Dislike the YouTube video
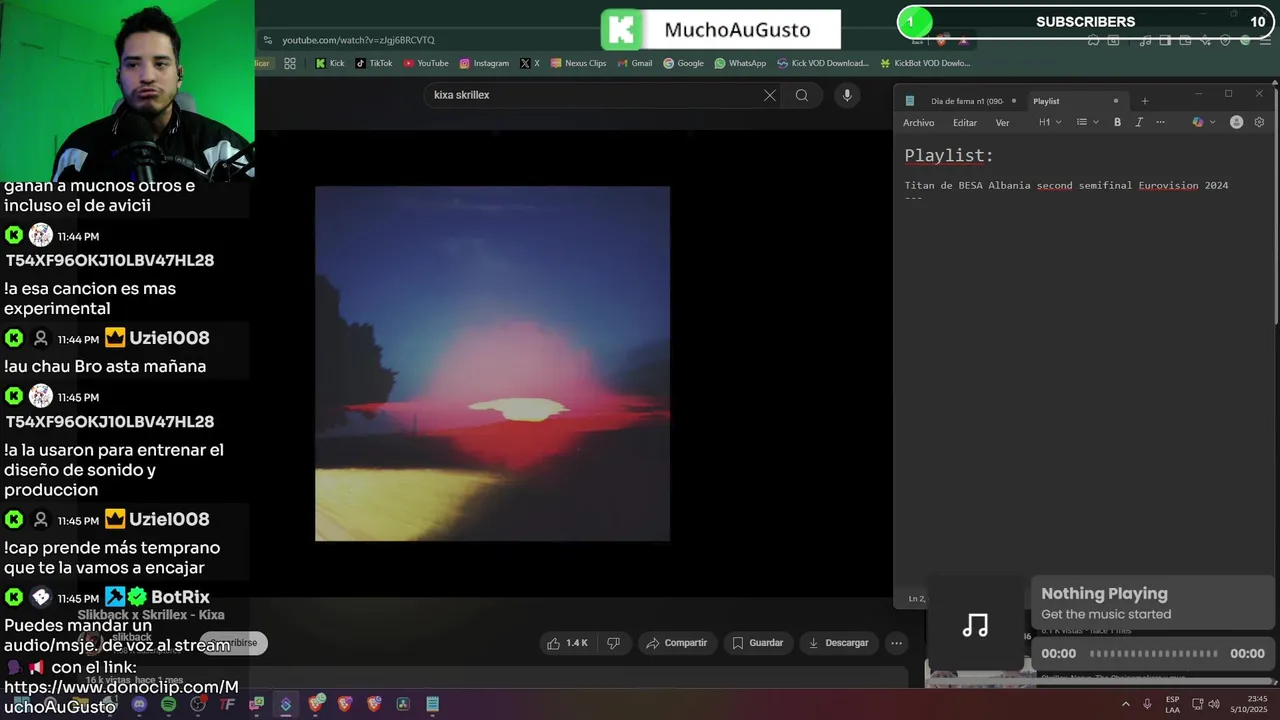 coord(614,643)
